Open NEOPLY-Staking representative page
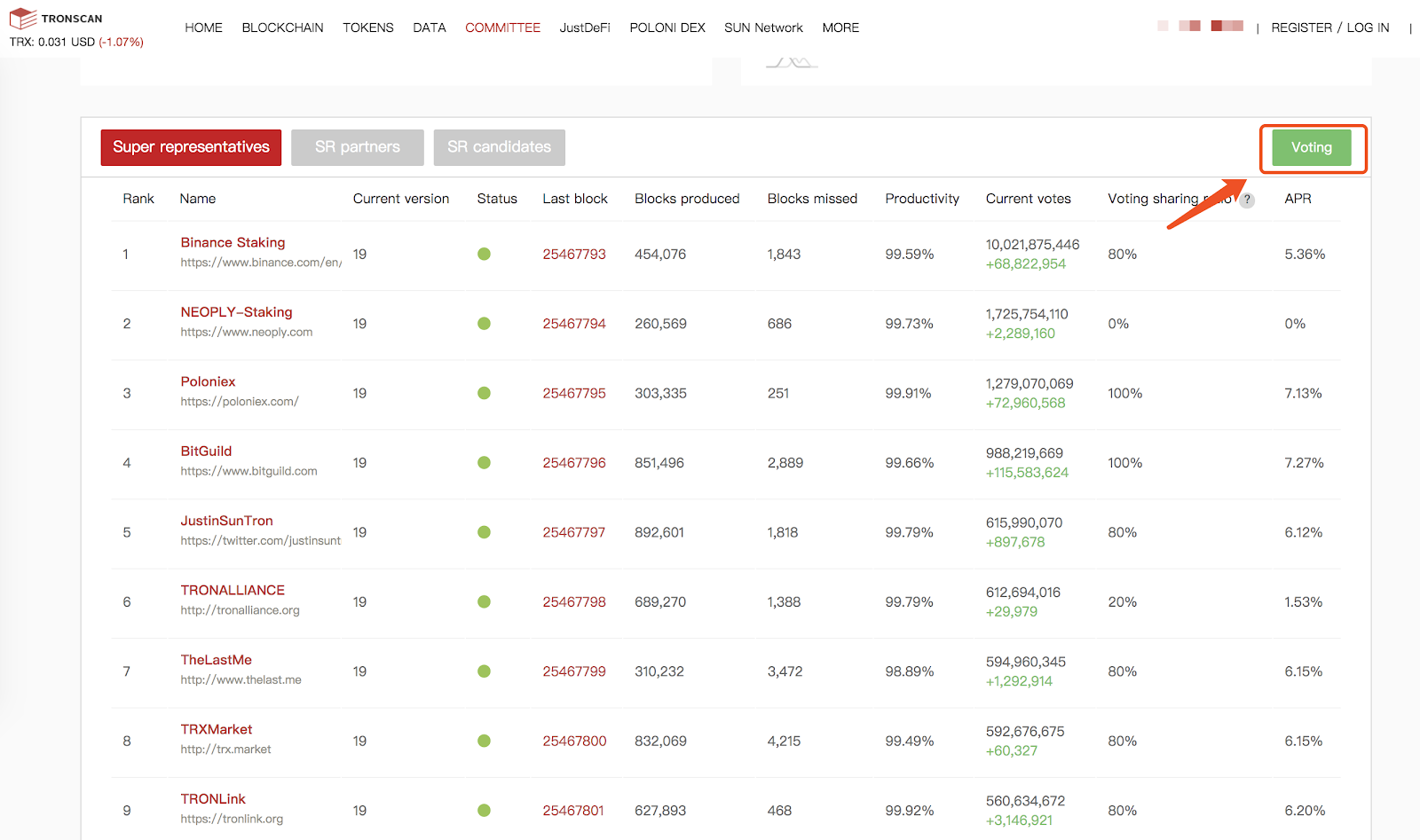 coord(236,312)
